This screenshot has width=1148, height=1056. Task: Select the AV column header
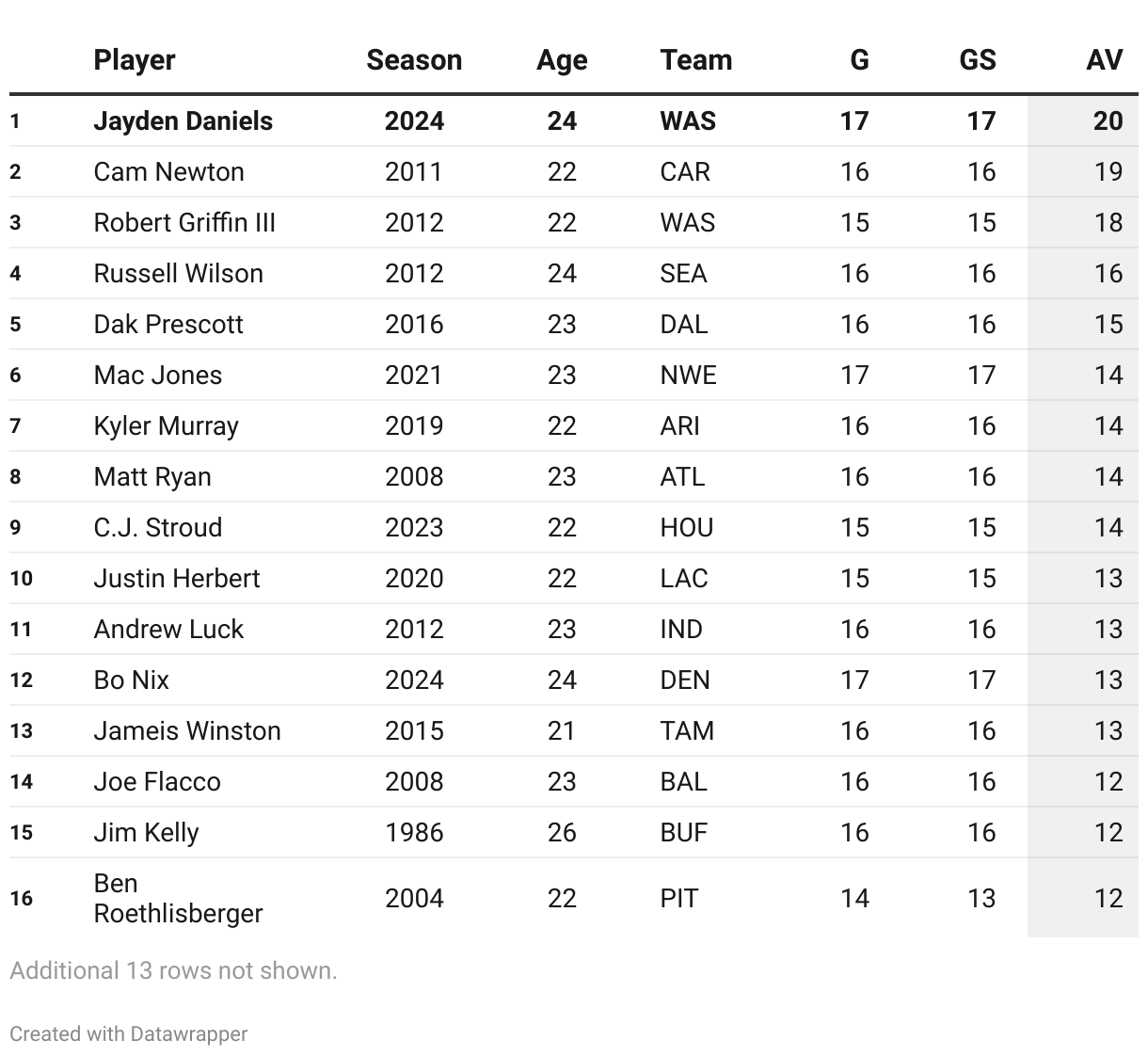(x=1104, y=60)
